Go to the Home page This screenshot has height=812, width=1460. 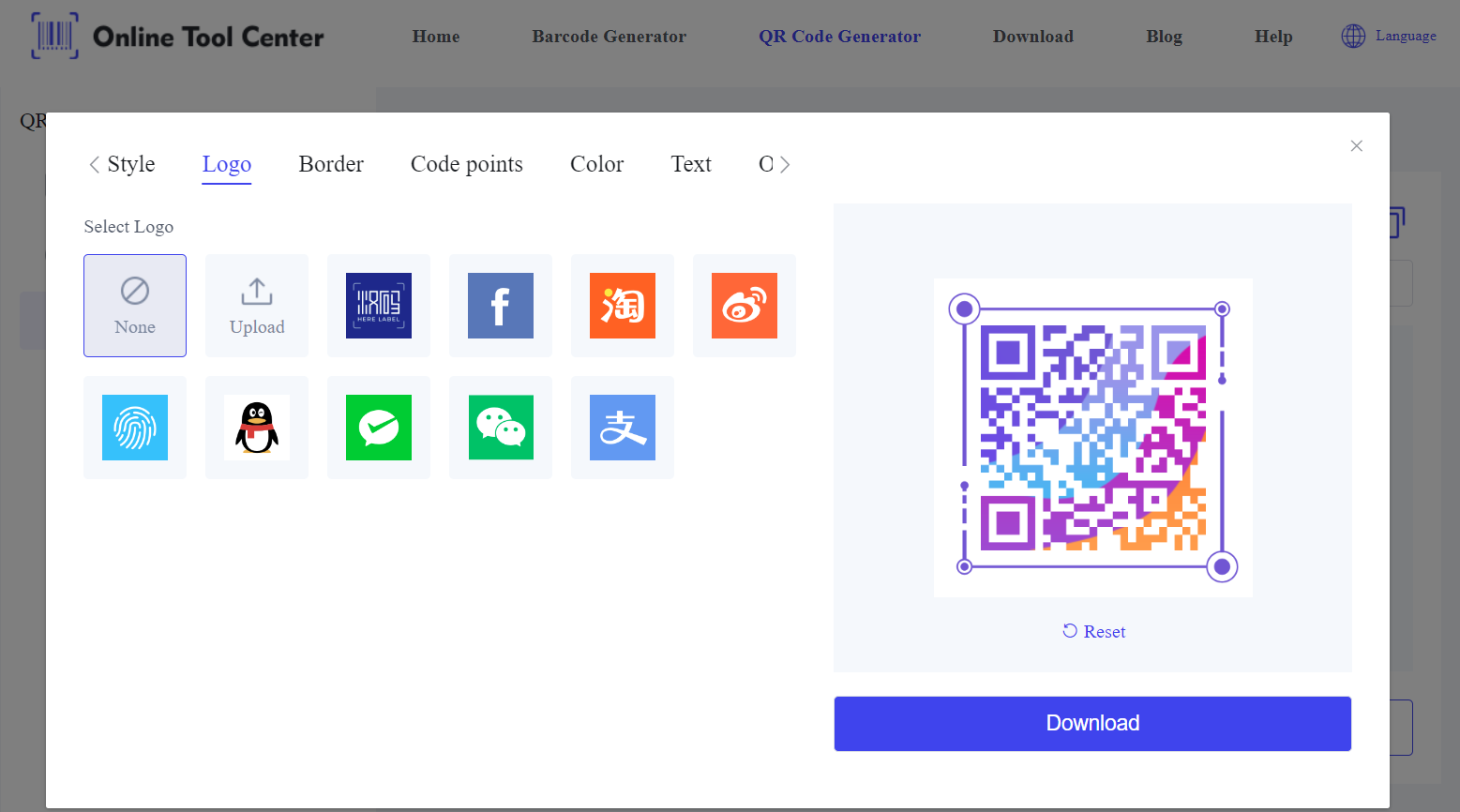[x=436, y=37]
